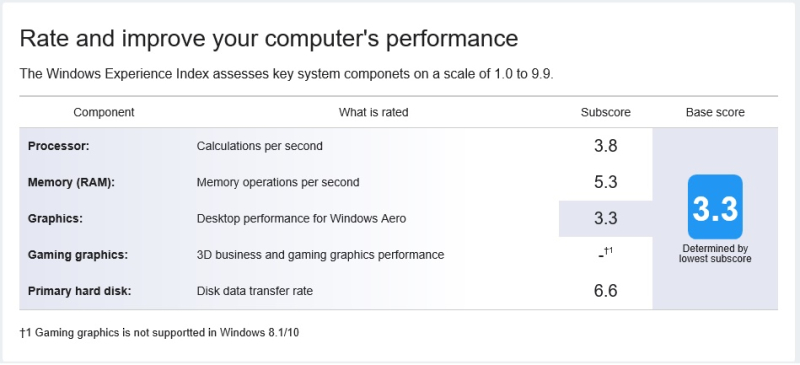Click Calculations per second description
Image resolution: width=800 pixels, height=365 pixels.
(x=260, y=146)
